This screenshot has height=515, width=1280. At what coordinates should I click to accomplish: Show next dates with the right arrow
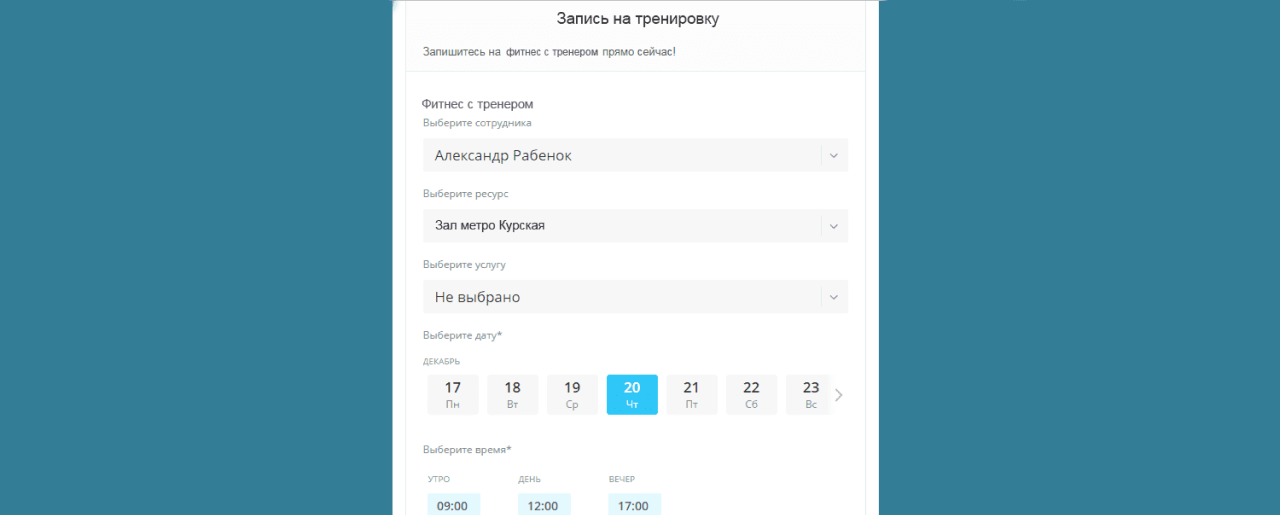pos(838,395)
